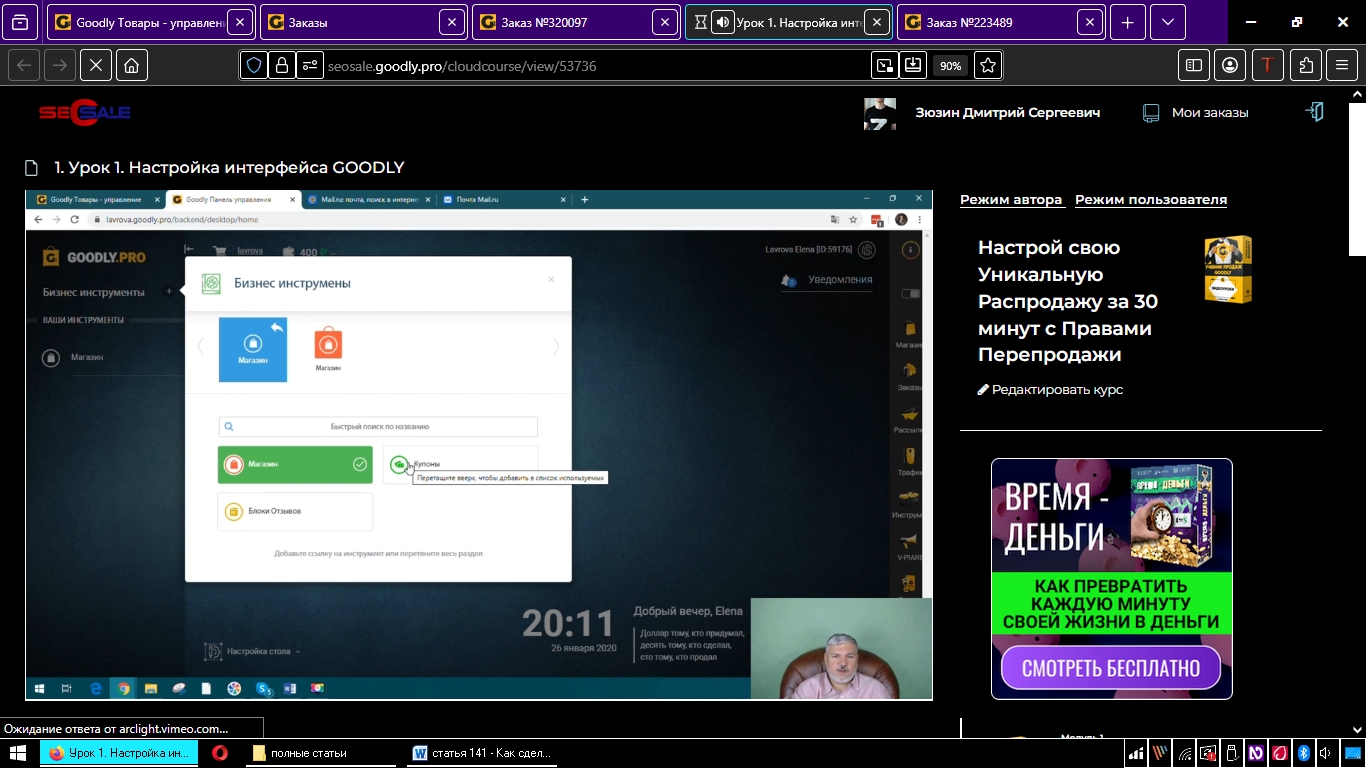Open the browser account profile icon

[1230, 66]
